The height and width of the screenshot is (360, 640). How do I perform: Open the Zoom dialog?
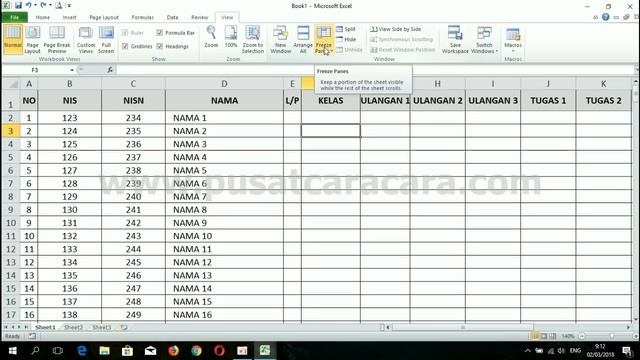[x=211, y=37]
